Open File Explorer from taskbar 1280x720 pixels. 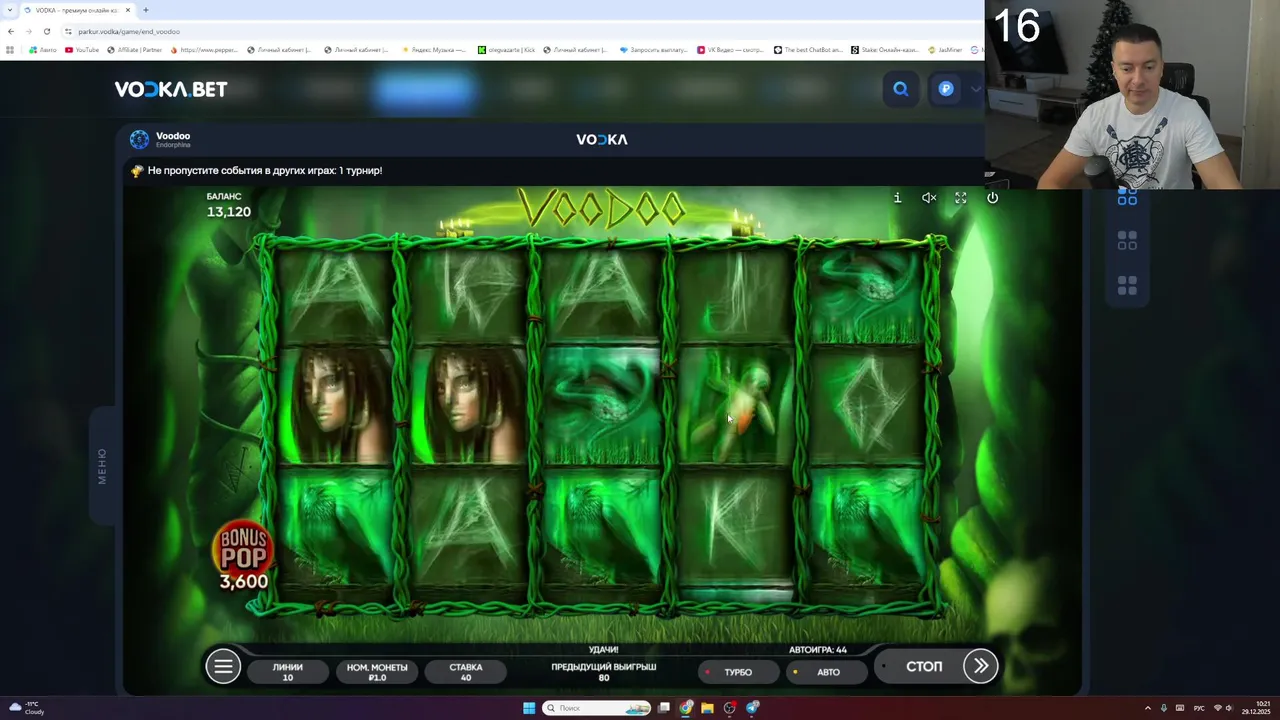tap(708, 708)
